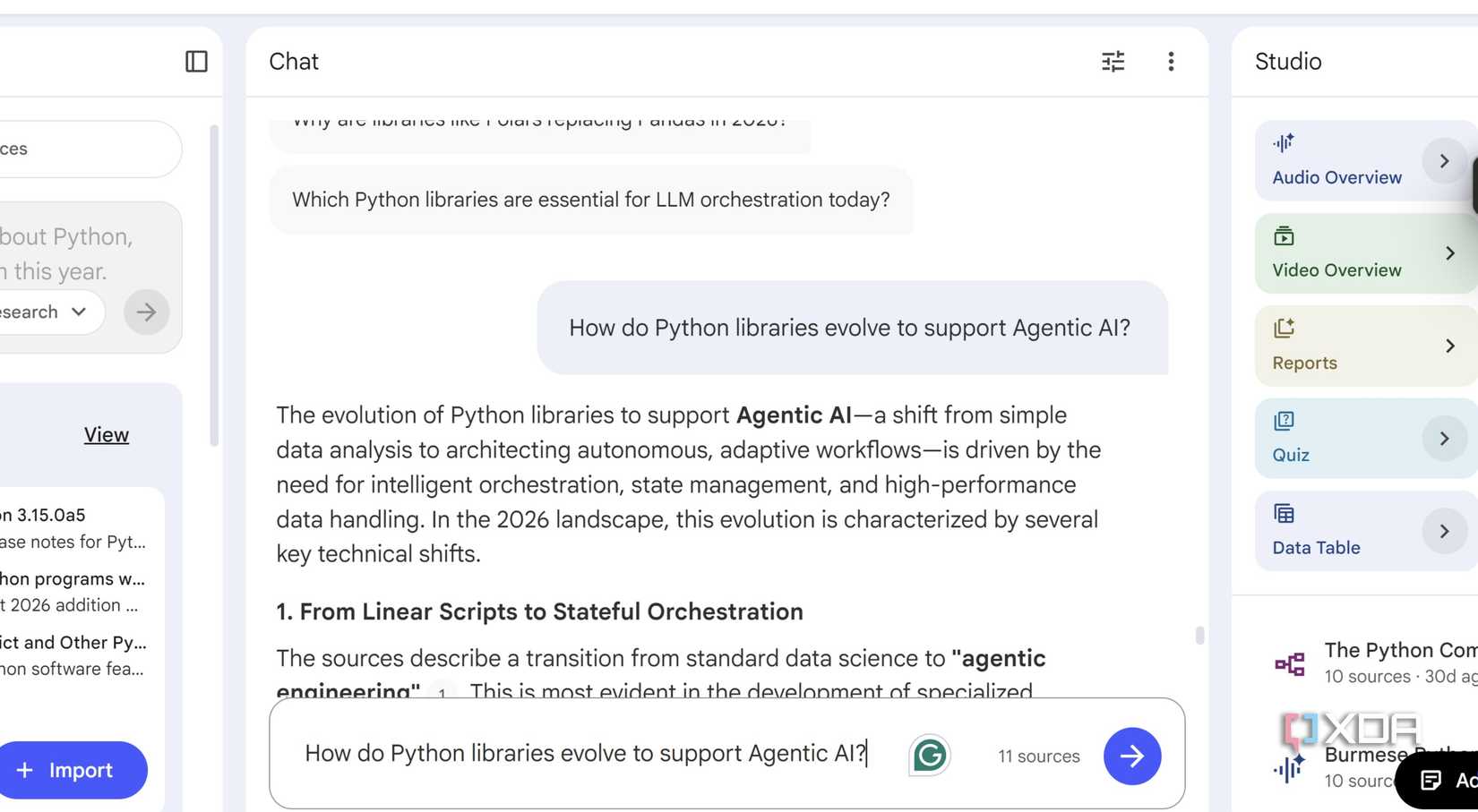Open chat configuration sliders icon
Image resolution: width=1478 pixels, height=812 pixels.
click(1113, 61)
